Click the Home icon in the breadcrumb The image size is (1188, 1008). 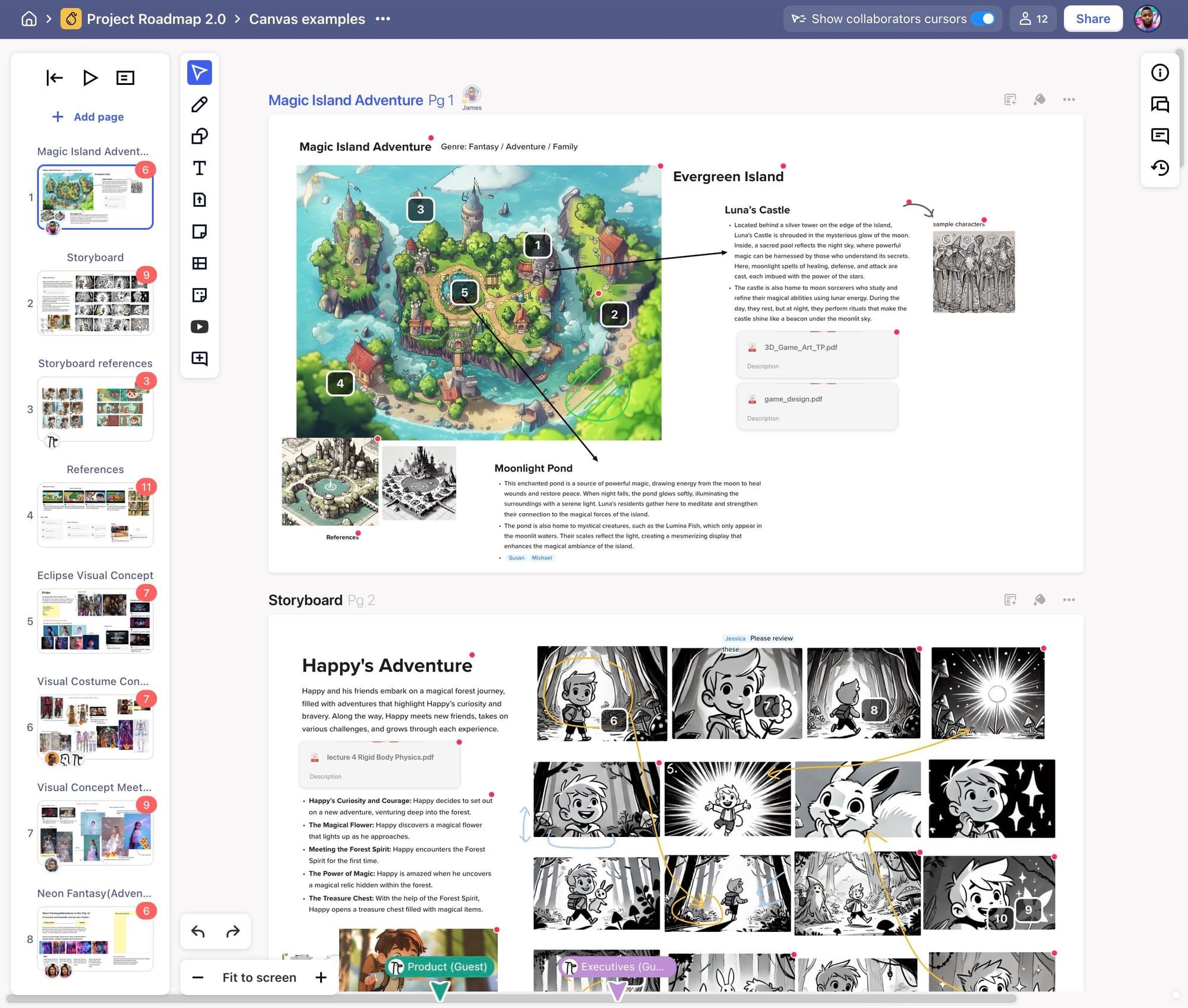tap(28, 18)
